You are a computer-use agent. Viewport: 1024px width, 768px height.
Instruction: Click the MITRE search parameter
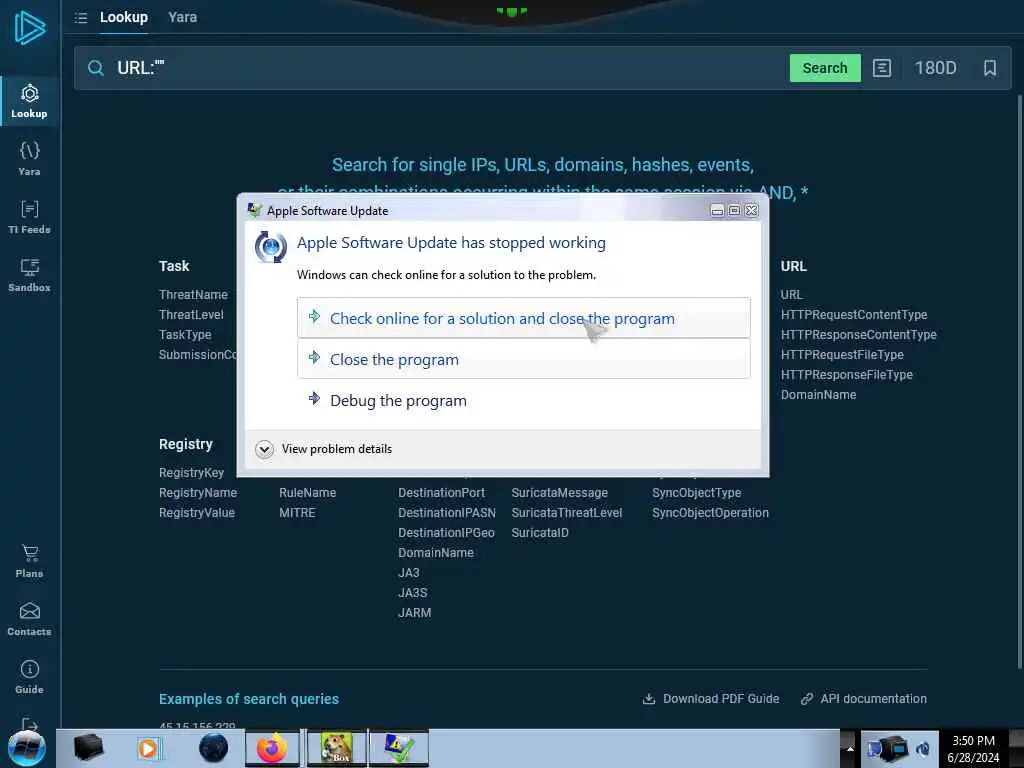point(297,513)
